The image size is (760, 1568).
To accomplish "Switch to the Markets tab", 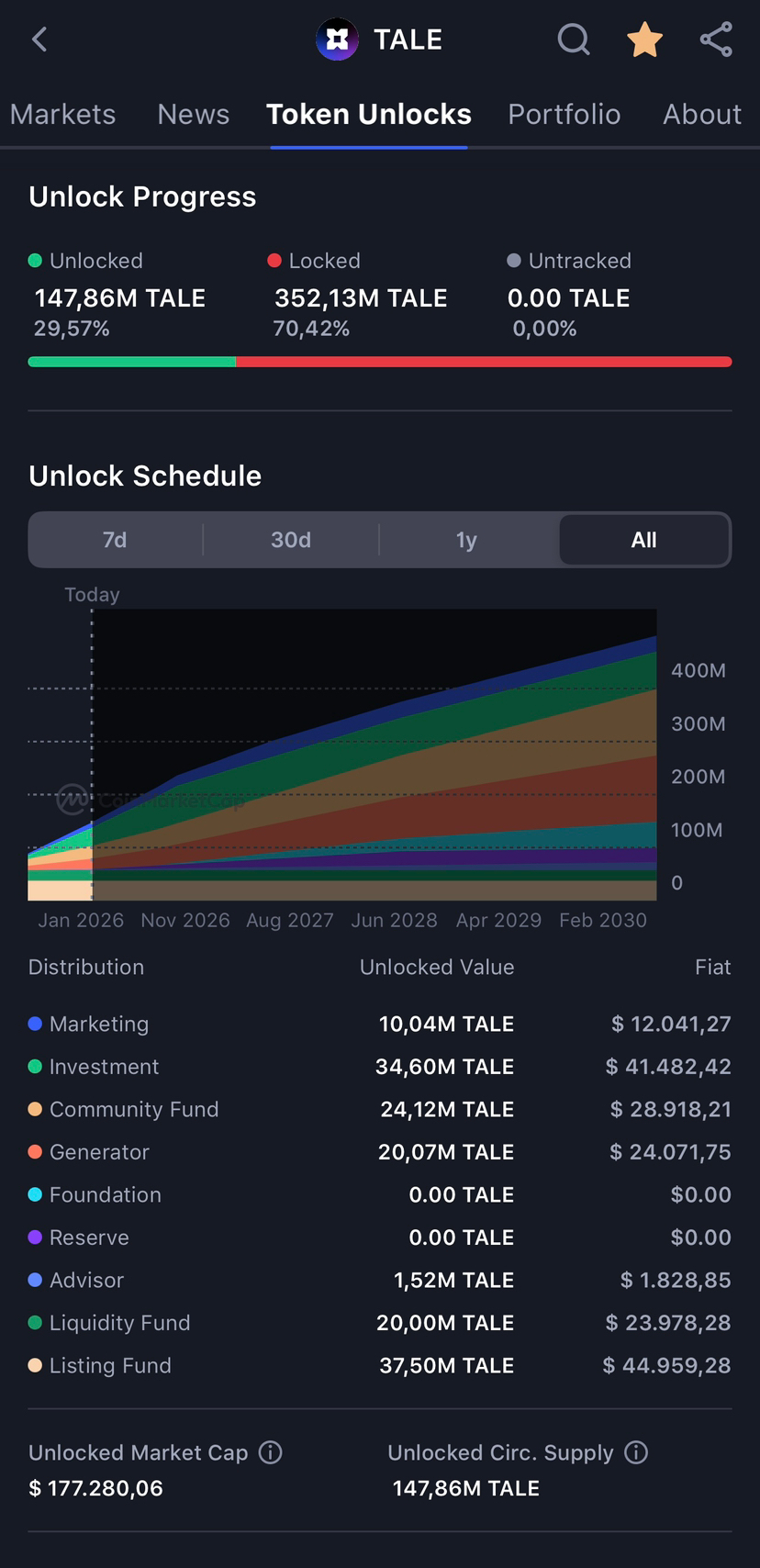I will coord(62,115).
